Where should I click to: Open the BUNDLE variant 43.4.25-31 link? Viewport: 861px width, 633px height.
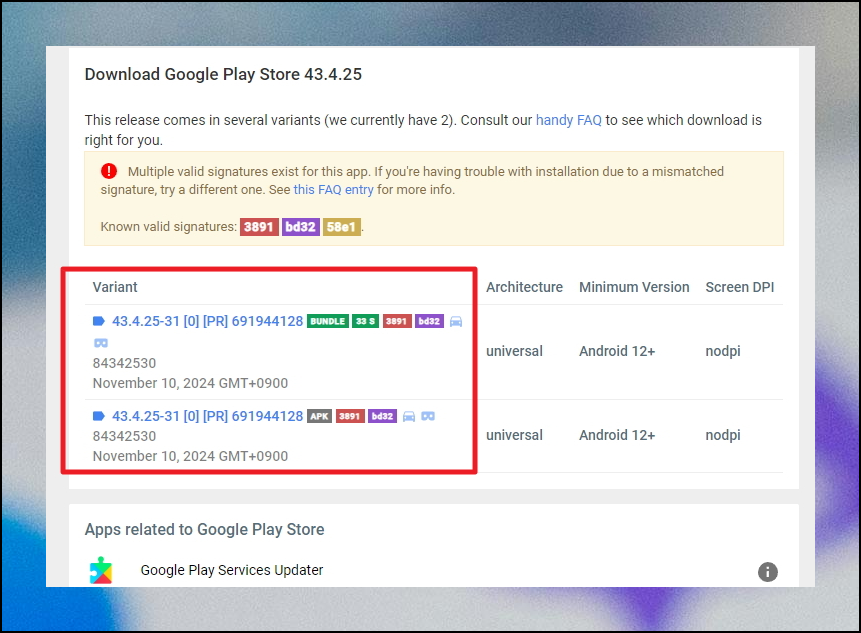point(208,321)
